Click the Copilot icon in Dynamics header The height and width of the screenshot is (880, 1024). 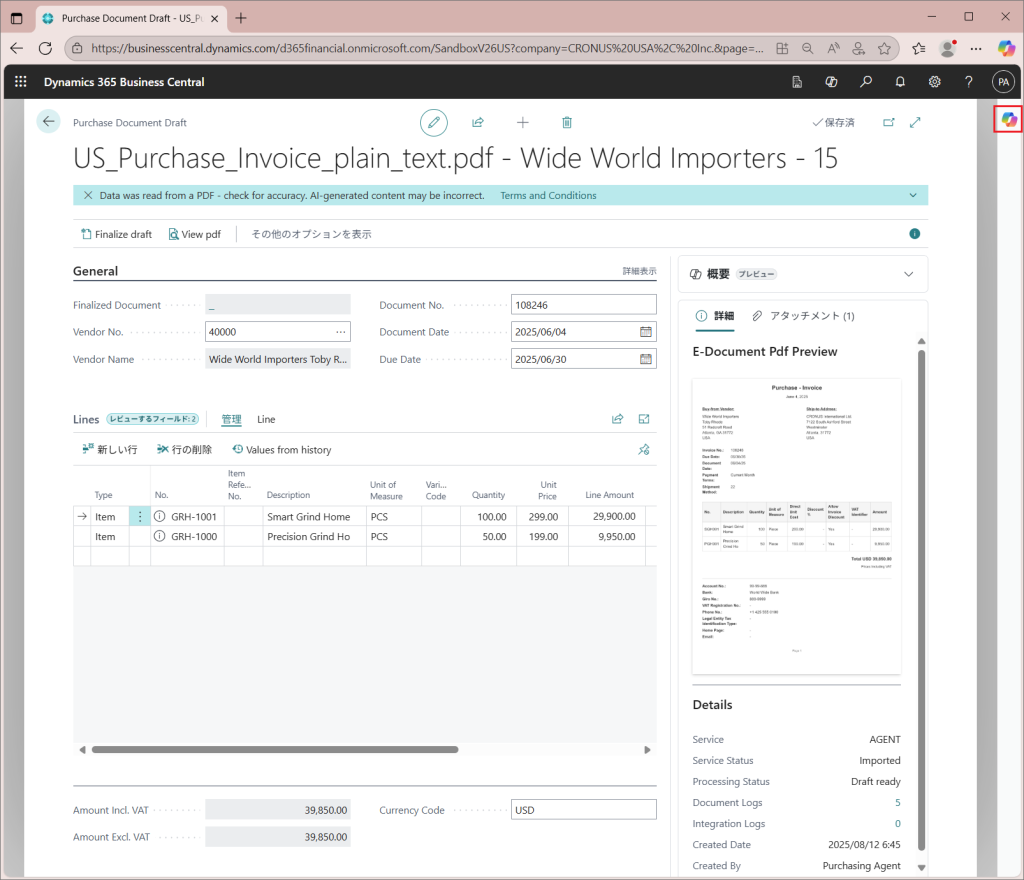coord(831,82)
